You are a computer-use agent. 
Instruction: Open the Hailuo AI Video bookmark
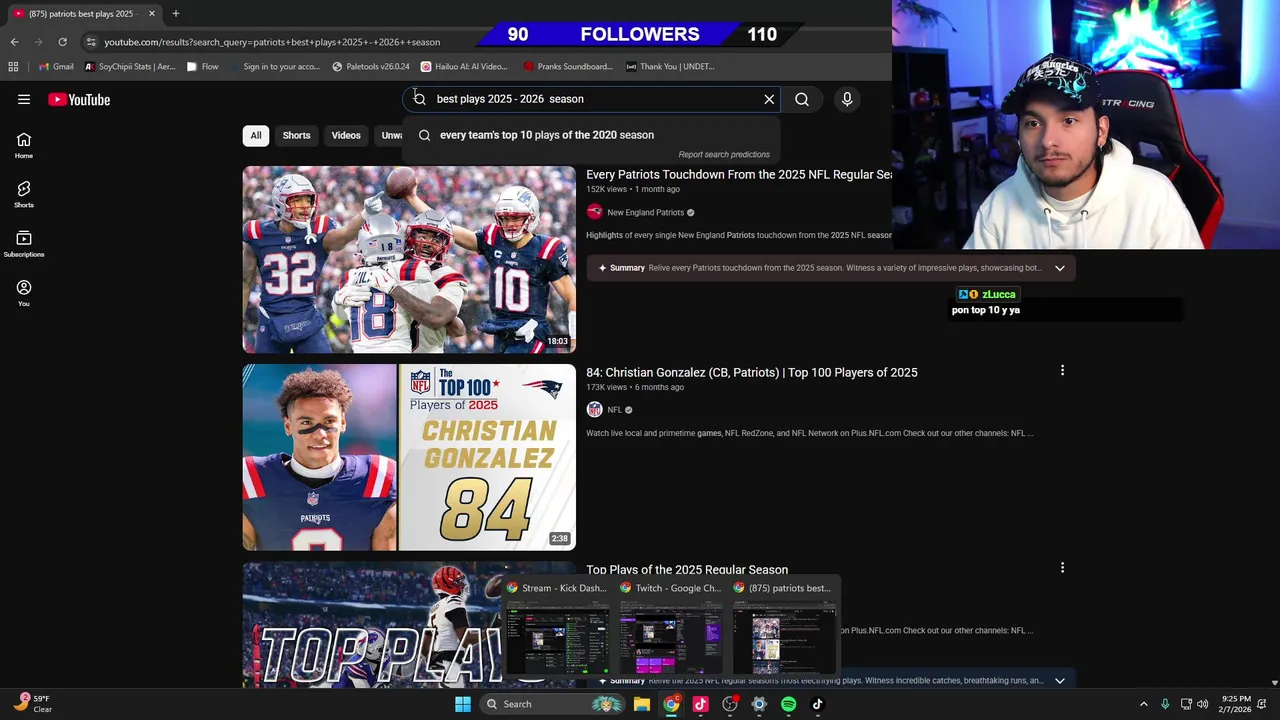click(x=464, y=67)
